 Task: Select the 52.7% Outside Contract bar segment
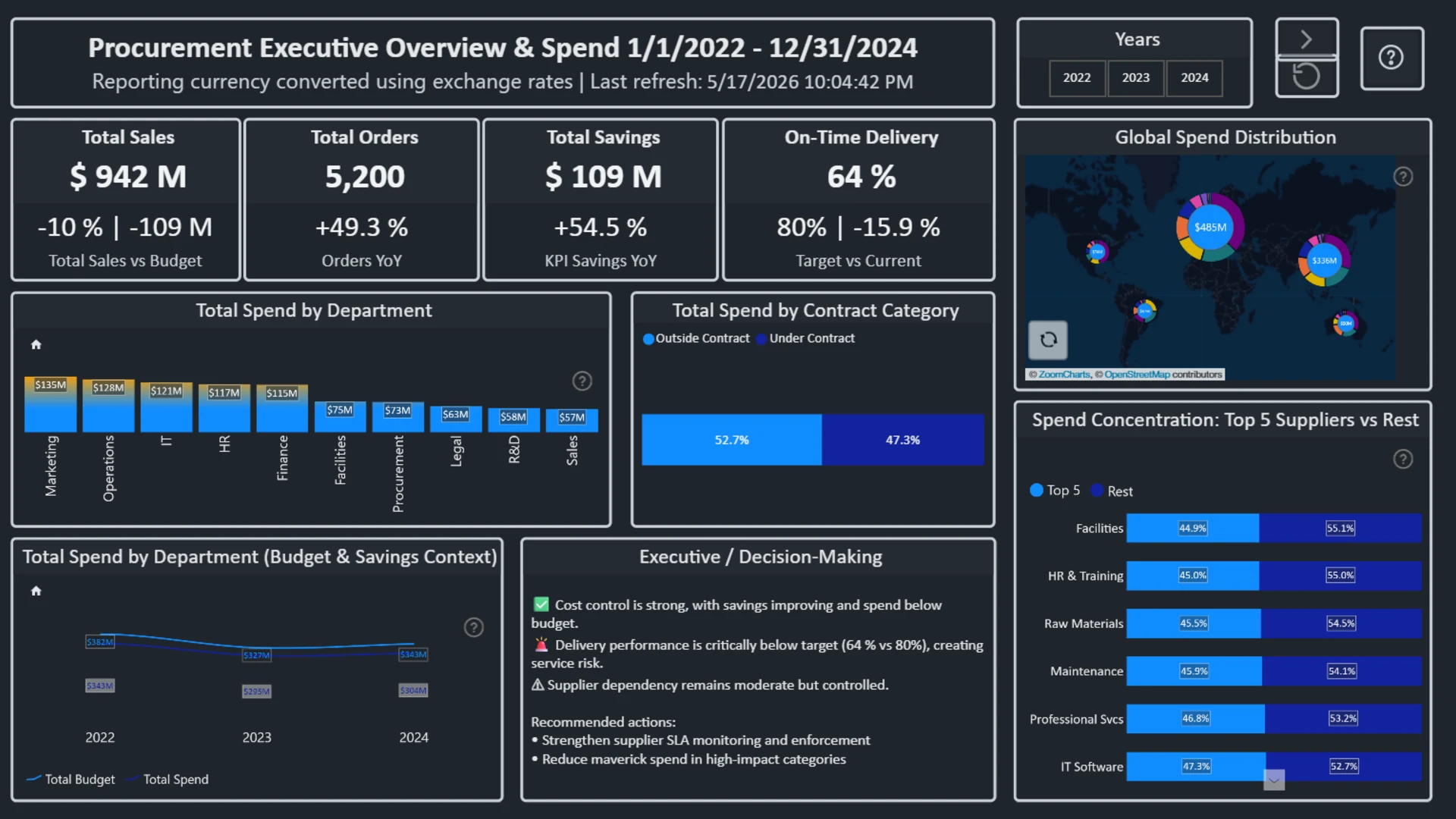coord(732,440)
